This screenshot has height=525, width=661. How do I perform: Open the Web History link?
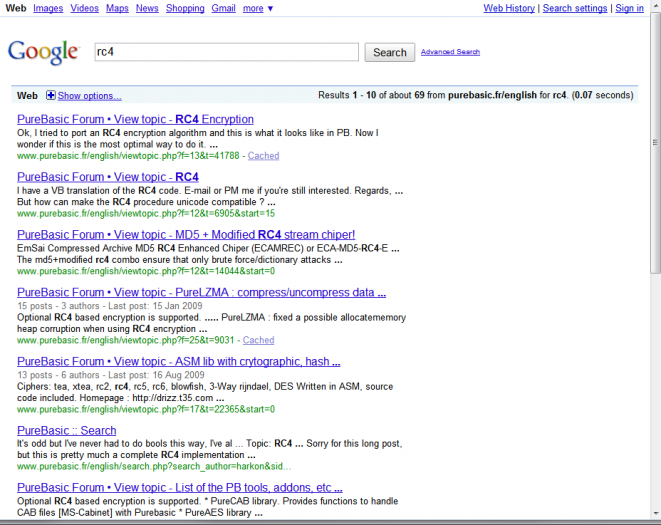(509, 8)
